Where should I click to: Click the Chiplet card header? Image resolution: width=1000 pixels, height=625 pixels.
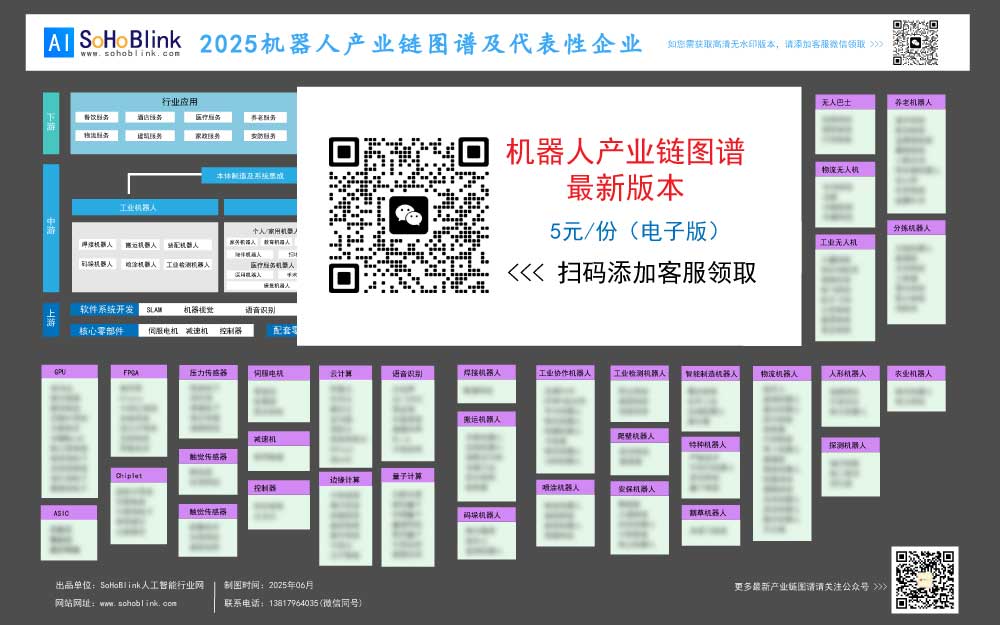[x=139, y=476]
